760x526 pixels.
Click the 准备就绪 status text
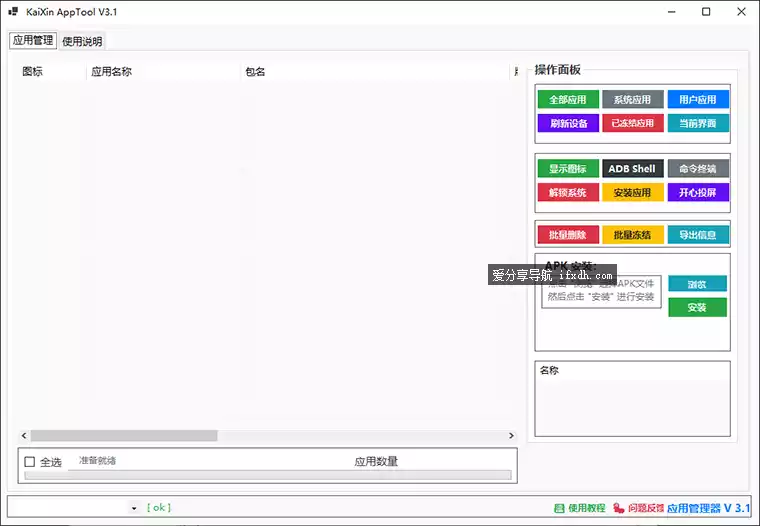97,461
